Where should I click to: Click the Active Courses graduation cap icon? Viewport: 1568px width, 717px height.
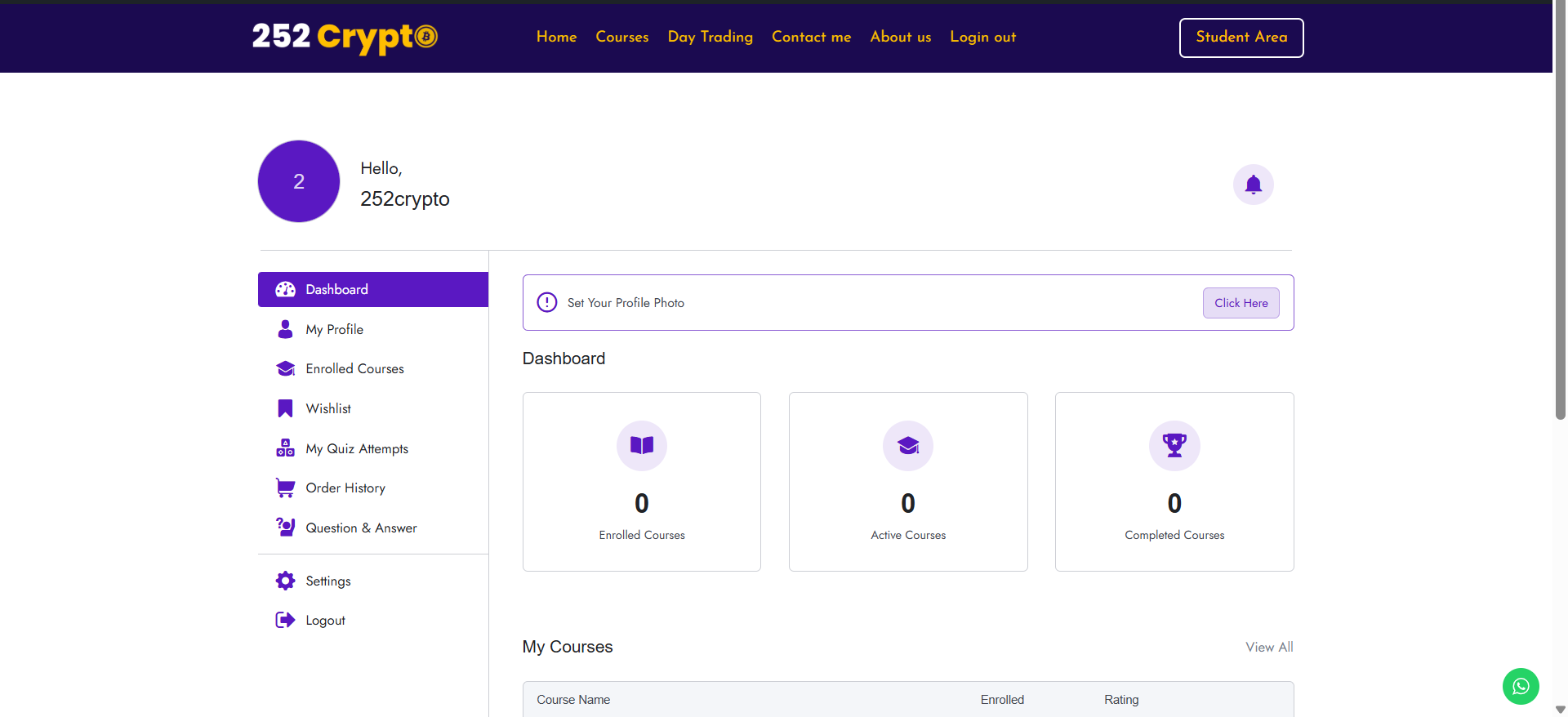click(908, 445)
